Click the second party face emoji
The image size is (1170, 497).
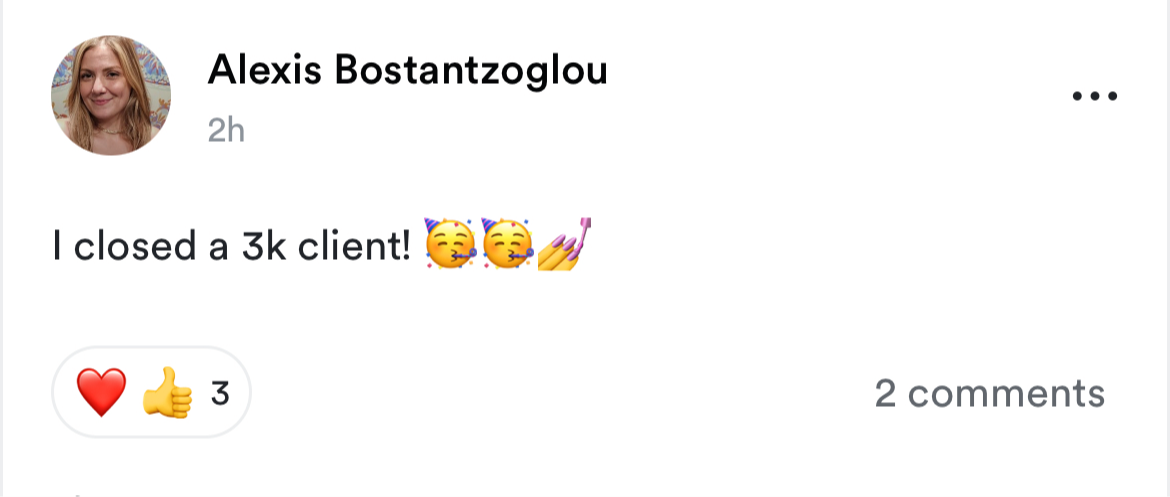[507, 244]
